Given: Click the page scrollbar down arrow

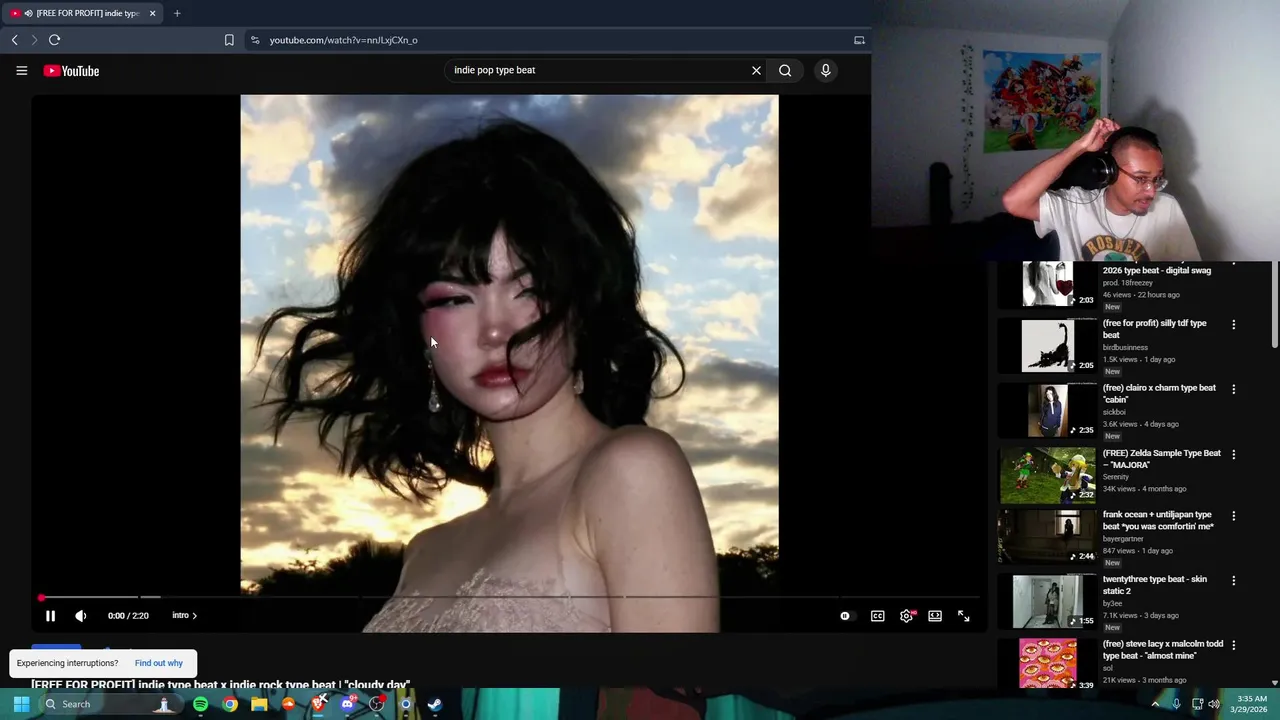Looking at the screenshot, I should click(1274, 683).
